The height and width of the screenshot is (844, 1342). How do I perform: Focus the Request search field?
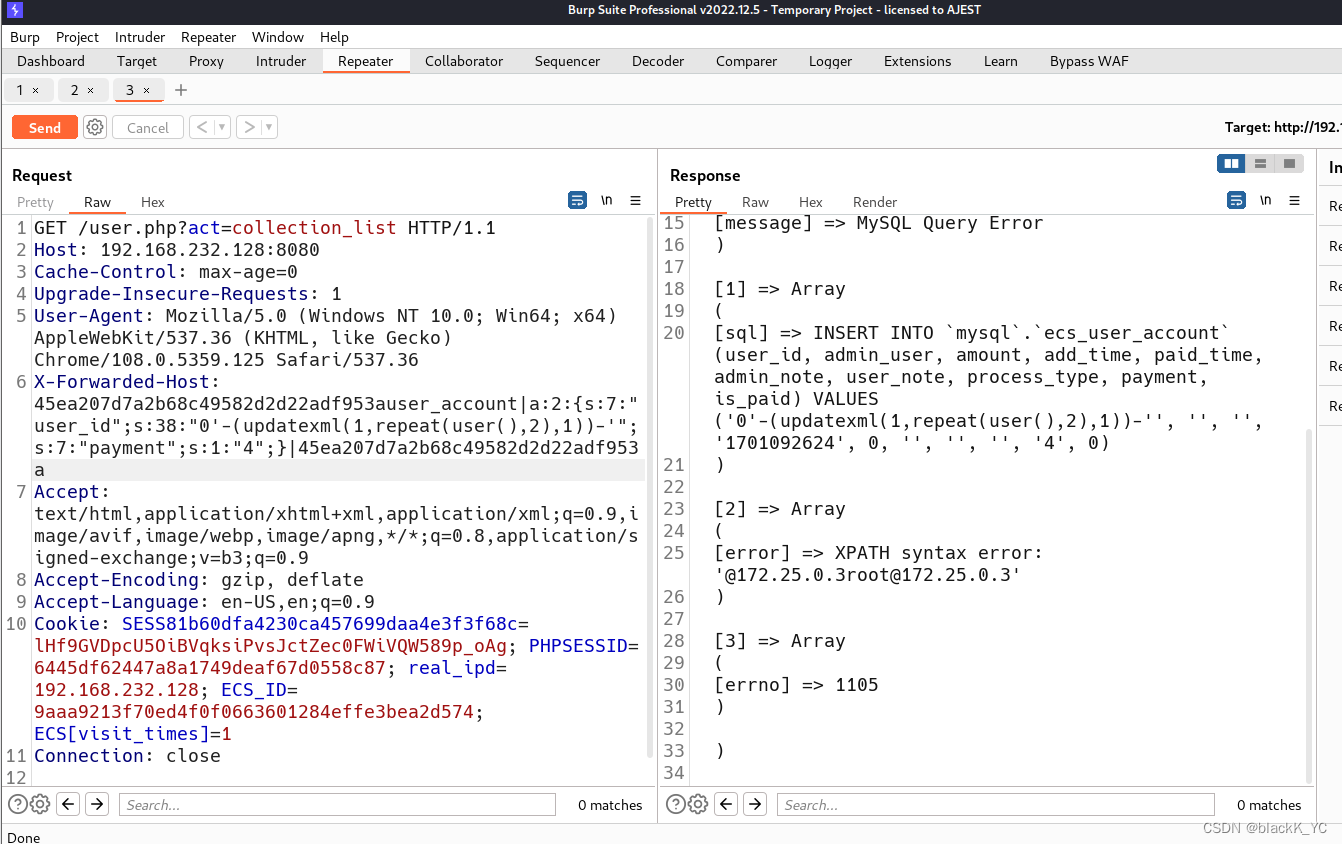(337, 804)
